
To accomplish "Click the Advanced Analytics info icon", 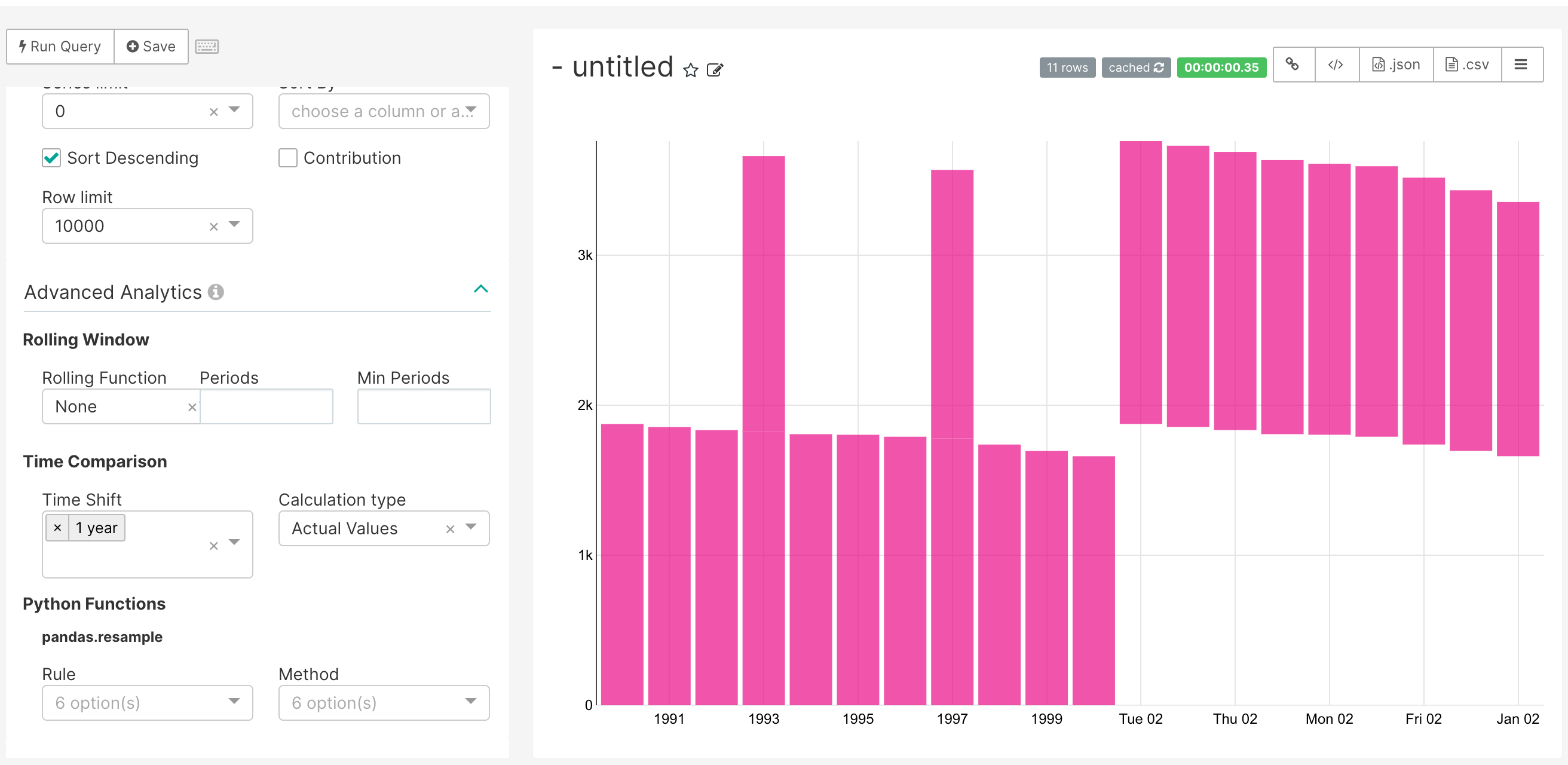I will (216, 292).
